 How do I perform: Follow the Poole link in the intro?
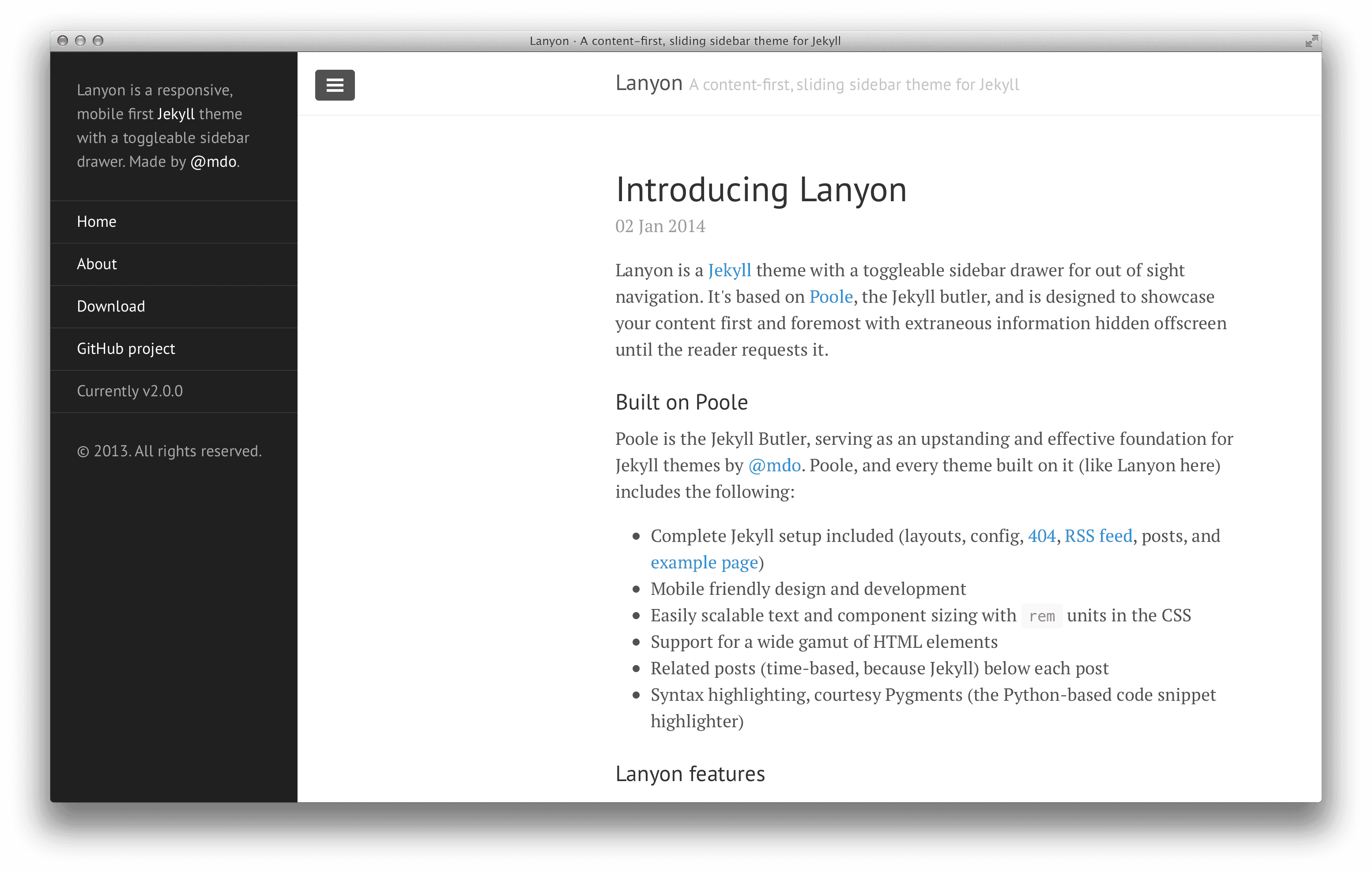[x=830, y=297]
